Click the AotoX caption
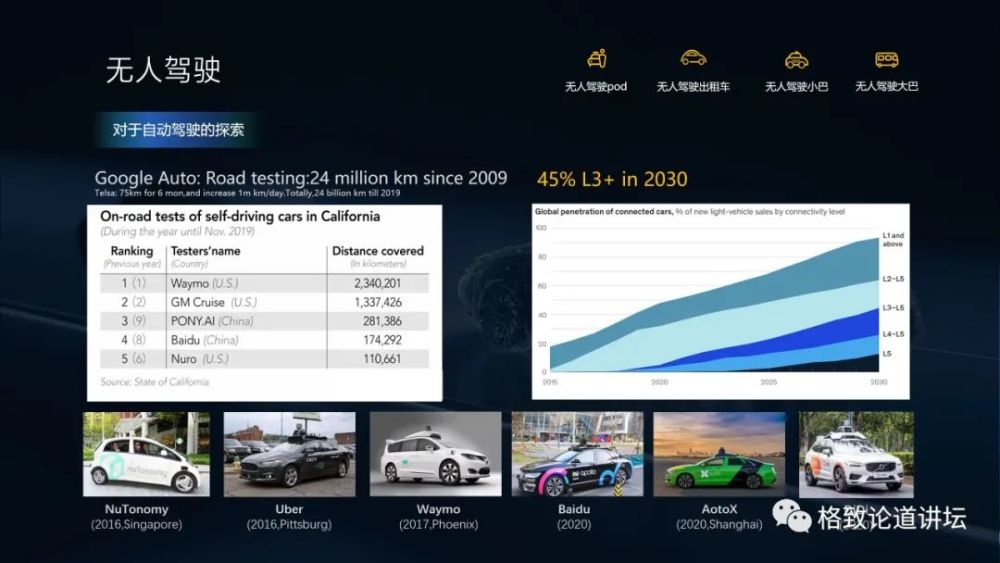 (x=719, y=516)
